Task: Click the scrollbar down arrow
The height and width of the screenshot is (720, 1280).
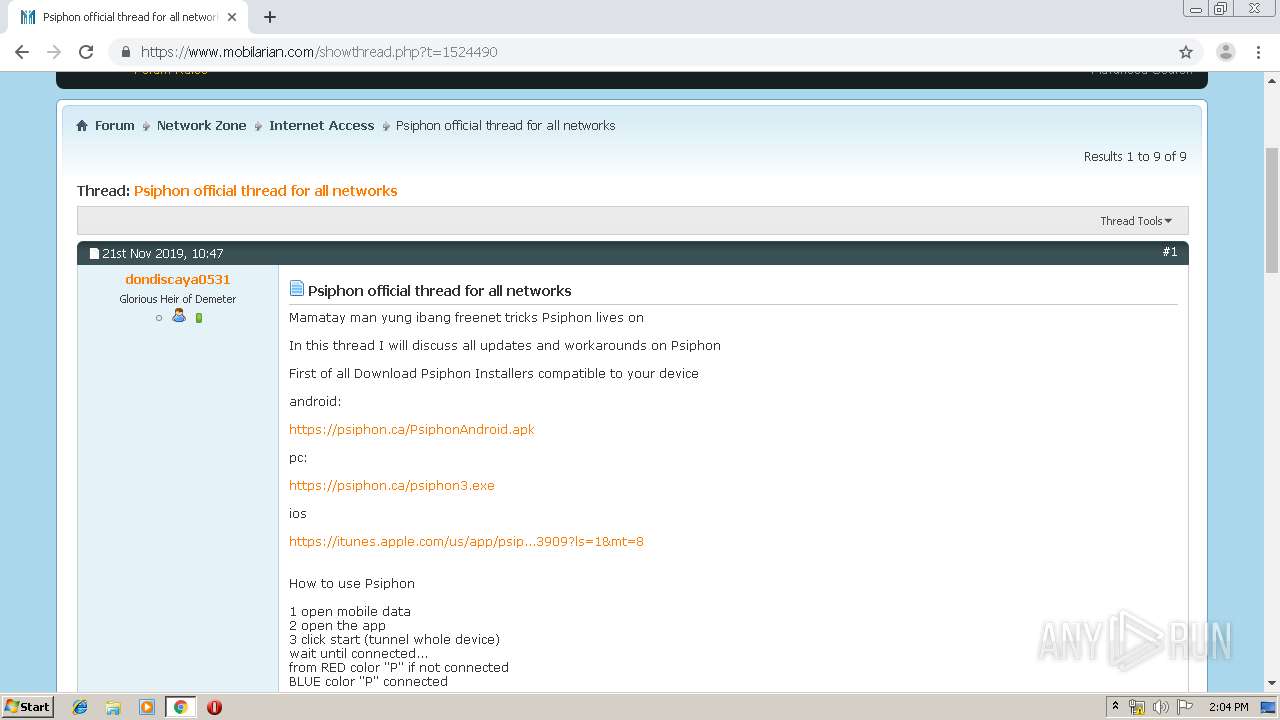Action: pos(1272,684)
